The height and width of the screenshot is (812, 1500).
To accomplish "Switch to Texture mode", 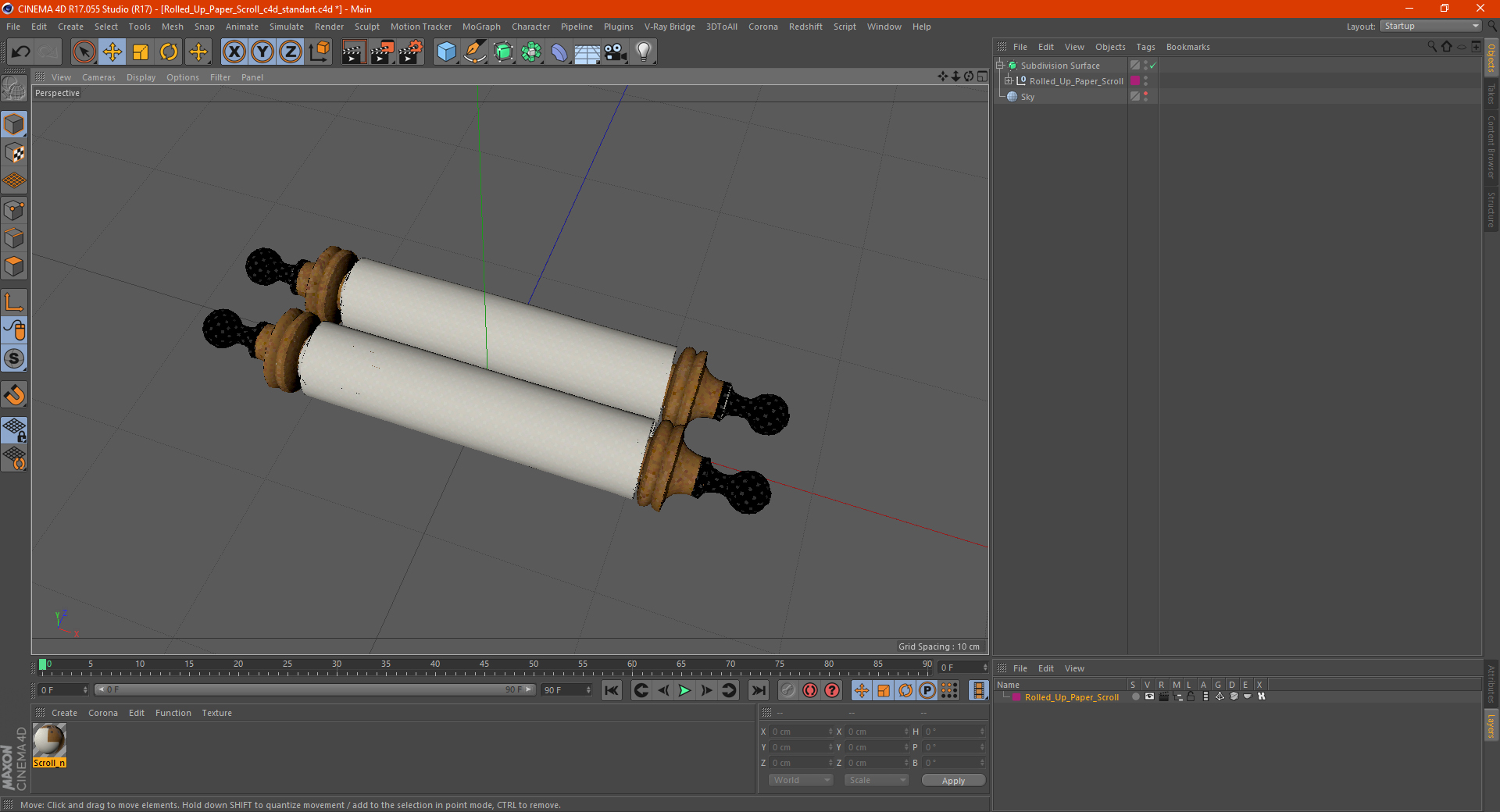I will (x=15, y=153).
